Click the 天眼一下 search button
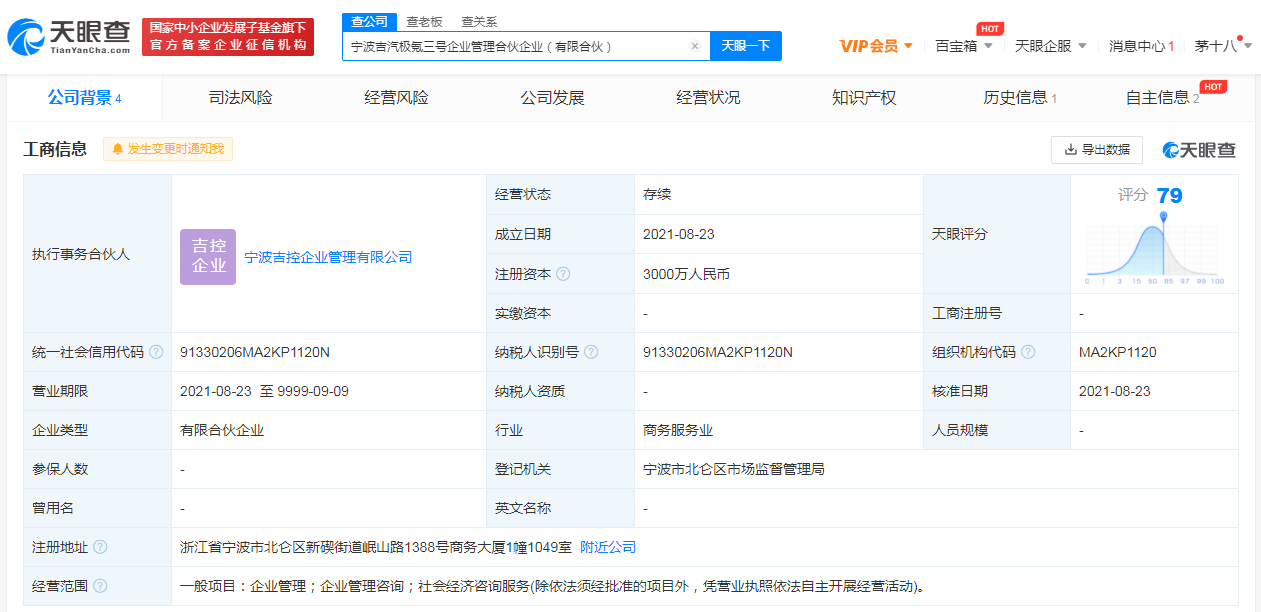1261x612 pixels. coord(746,46)
